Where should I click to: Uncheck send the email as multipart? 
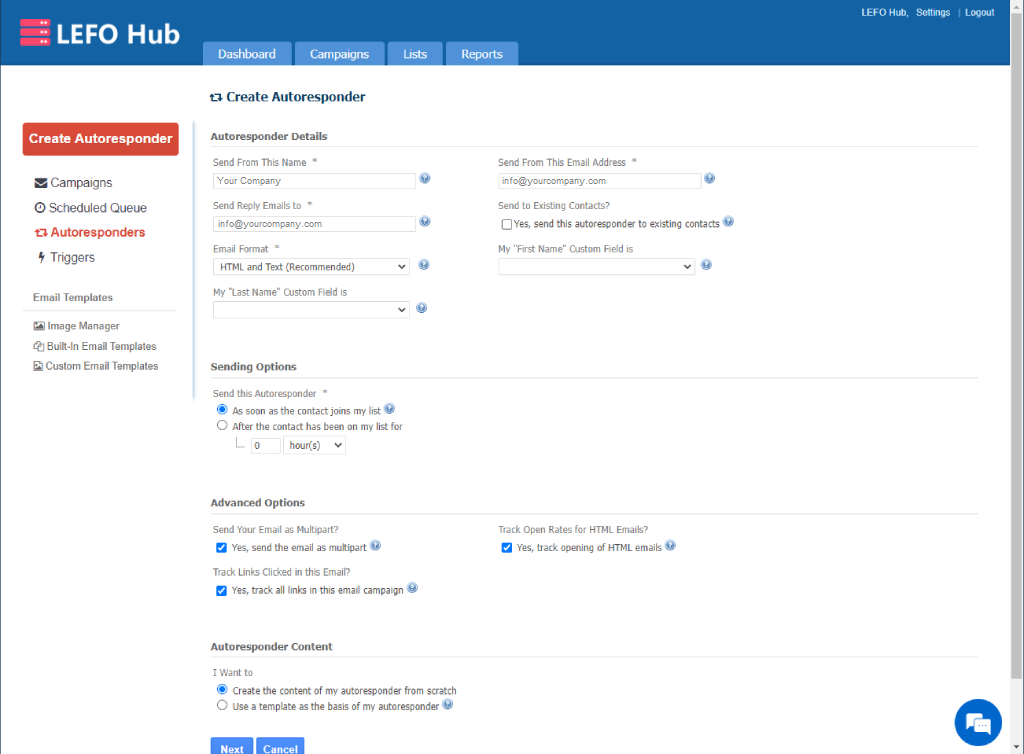tap(222, 548)
